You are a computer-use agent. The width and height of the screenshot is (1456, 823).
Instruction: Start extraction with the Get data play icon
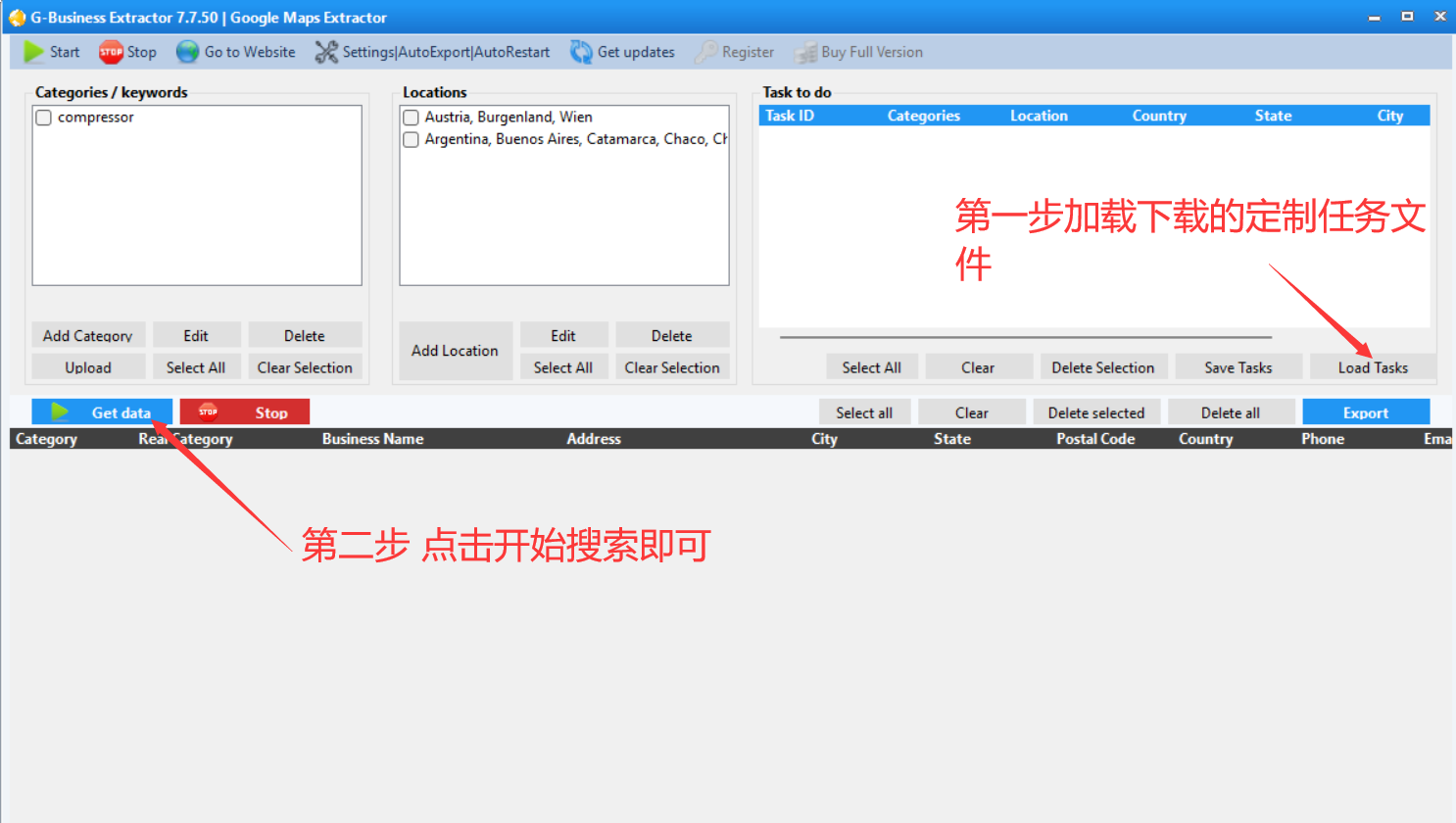point(59,411)
